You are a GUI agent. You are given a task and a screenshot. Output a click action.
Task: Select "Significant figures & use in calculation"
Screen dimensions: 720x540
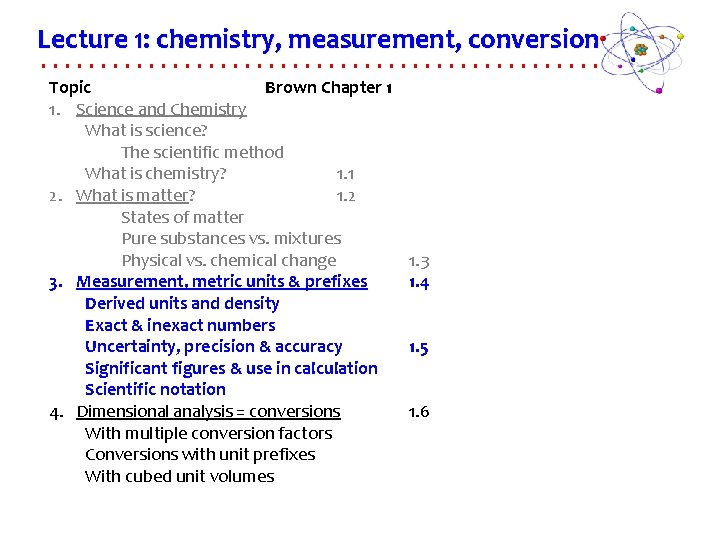pyautogui.click(x=231, y=369)
